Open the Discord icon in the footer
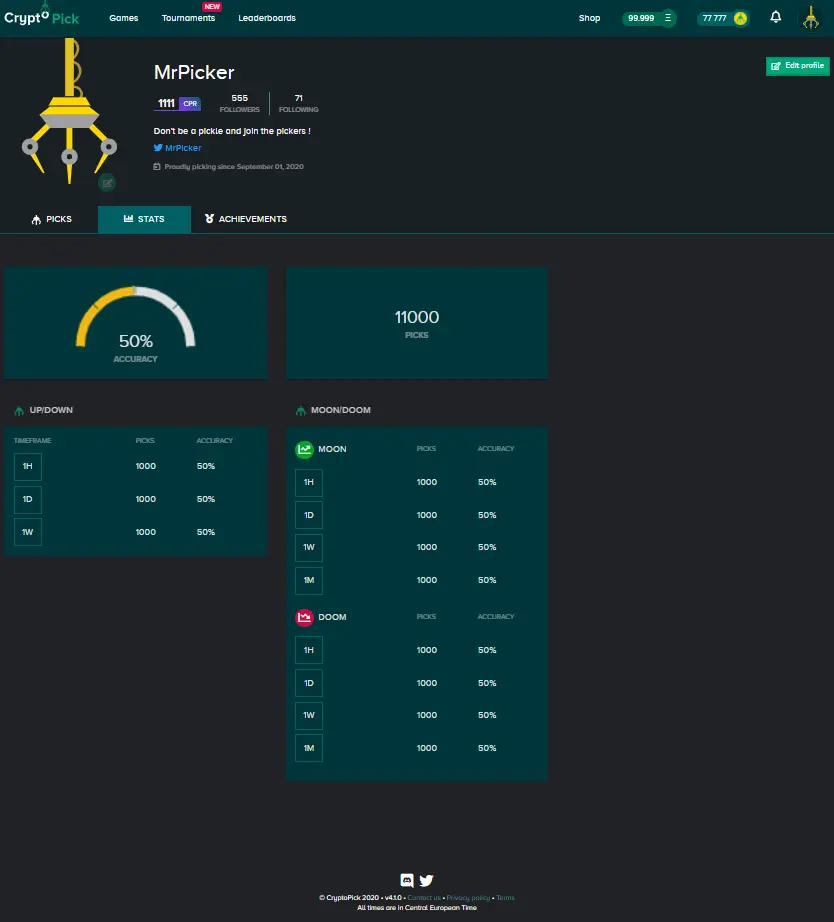The width and height of the screenshot is (834, 922). [x=406, y=880]
